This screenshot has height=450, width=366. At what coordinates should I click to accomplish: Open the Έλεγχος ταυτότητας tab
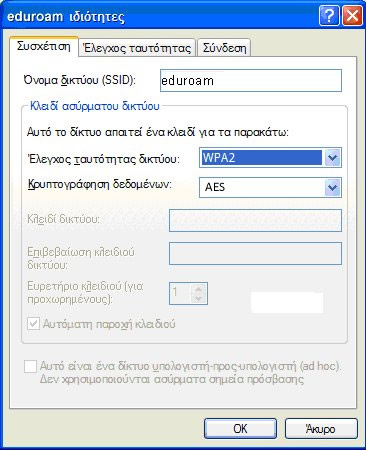[137, 48]
